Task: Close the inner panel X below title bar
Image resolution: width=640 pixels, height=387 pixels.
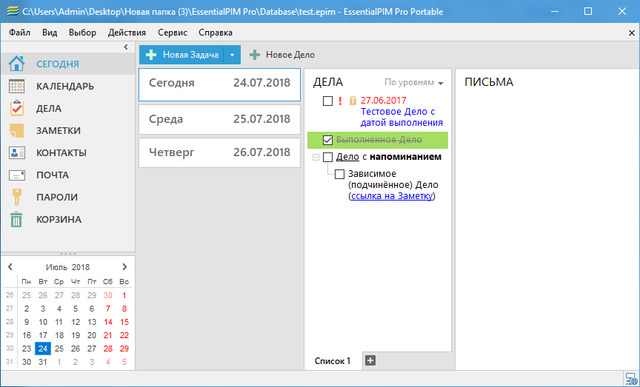Action: tap(631, 33)
